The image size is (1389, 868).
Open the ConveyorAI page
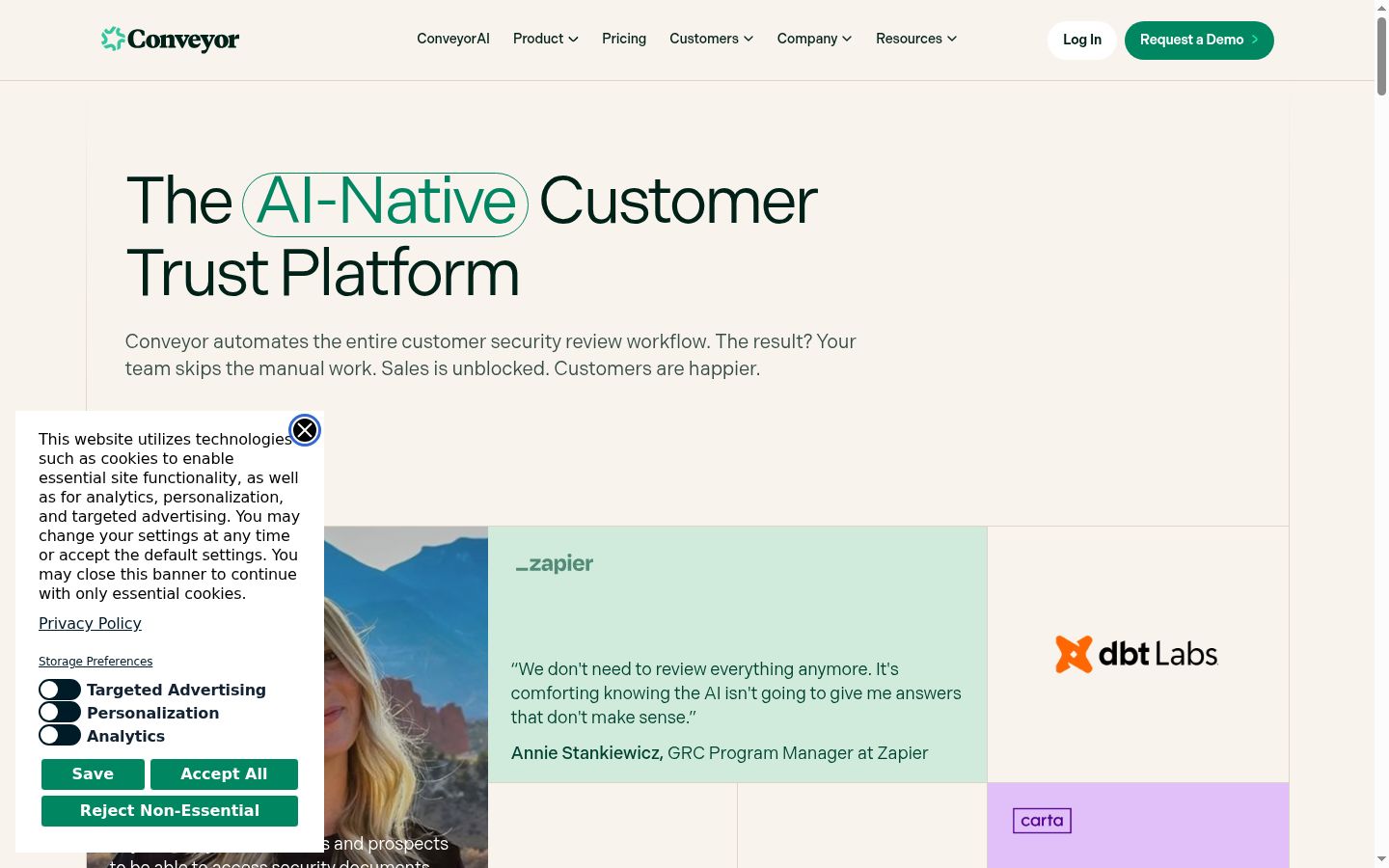(x=453, y=39)
